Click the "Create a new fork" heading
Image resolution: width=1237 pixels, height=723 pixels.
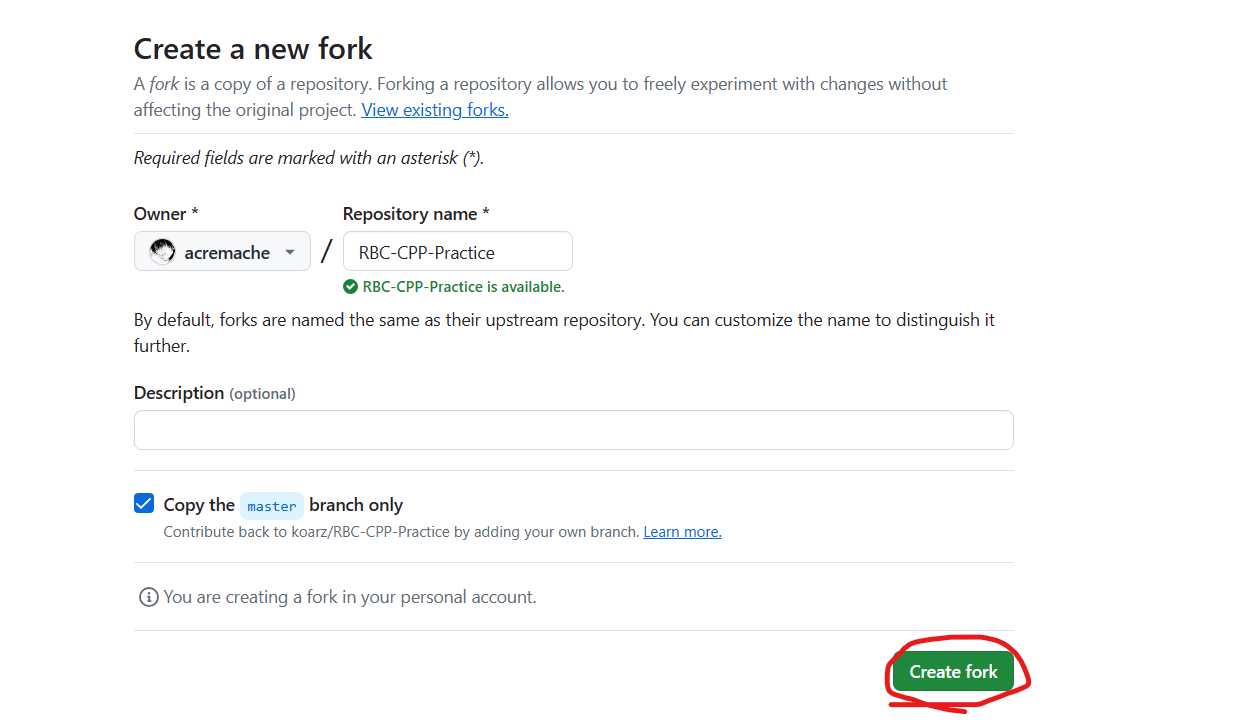pyautogui.click(x=253, y=48)
